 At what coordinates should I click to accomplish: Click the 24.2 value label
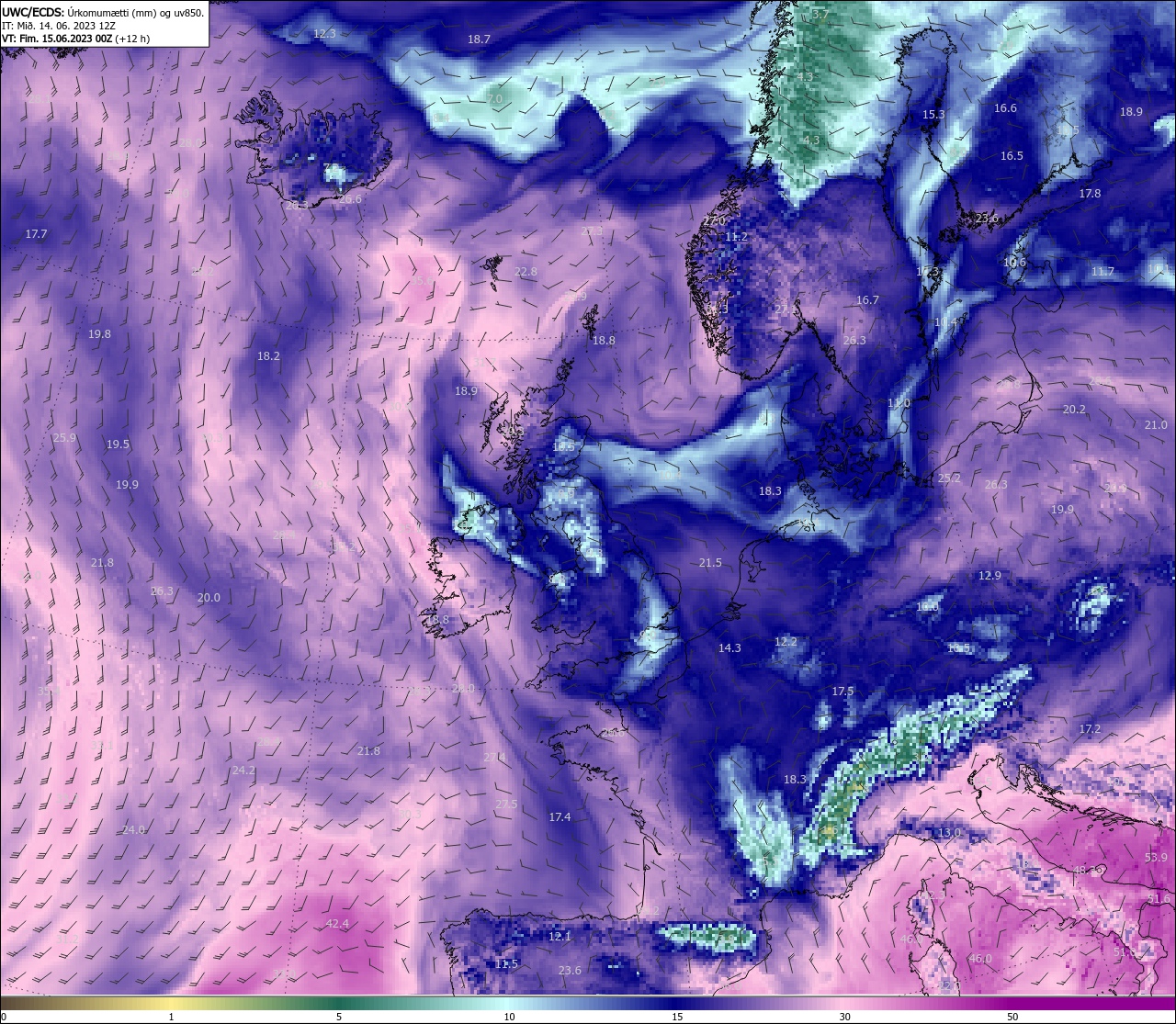click(x=243, y=771)
